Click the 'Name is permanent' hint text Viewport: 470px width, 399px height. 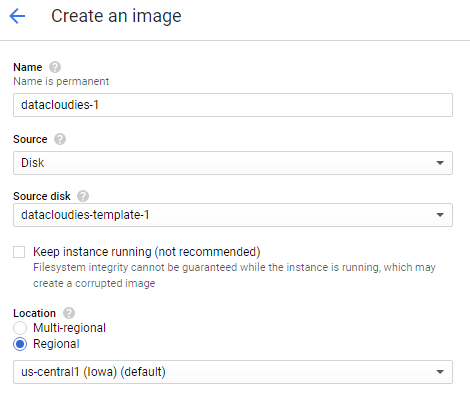click(61, 81)
